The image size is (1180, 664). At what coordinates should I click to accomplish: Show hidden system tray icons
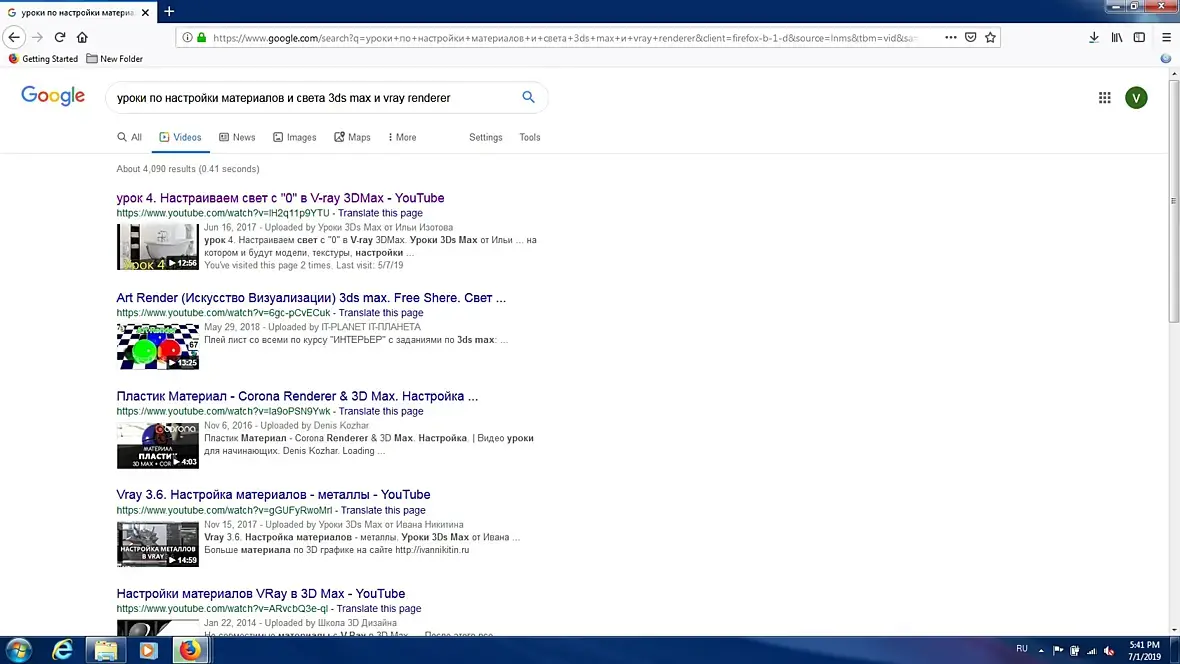[x=1042, y=650]
